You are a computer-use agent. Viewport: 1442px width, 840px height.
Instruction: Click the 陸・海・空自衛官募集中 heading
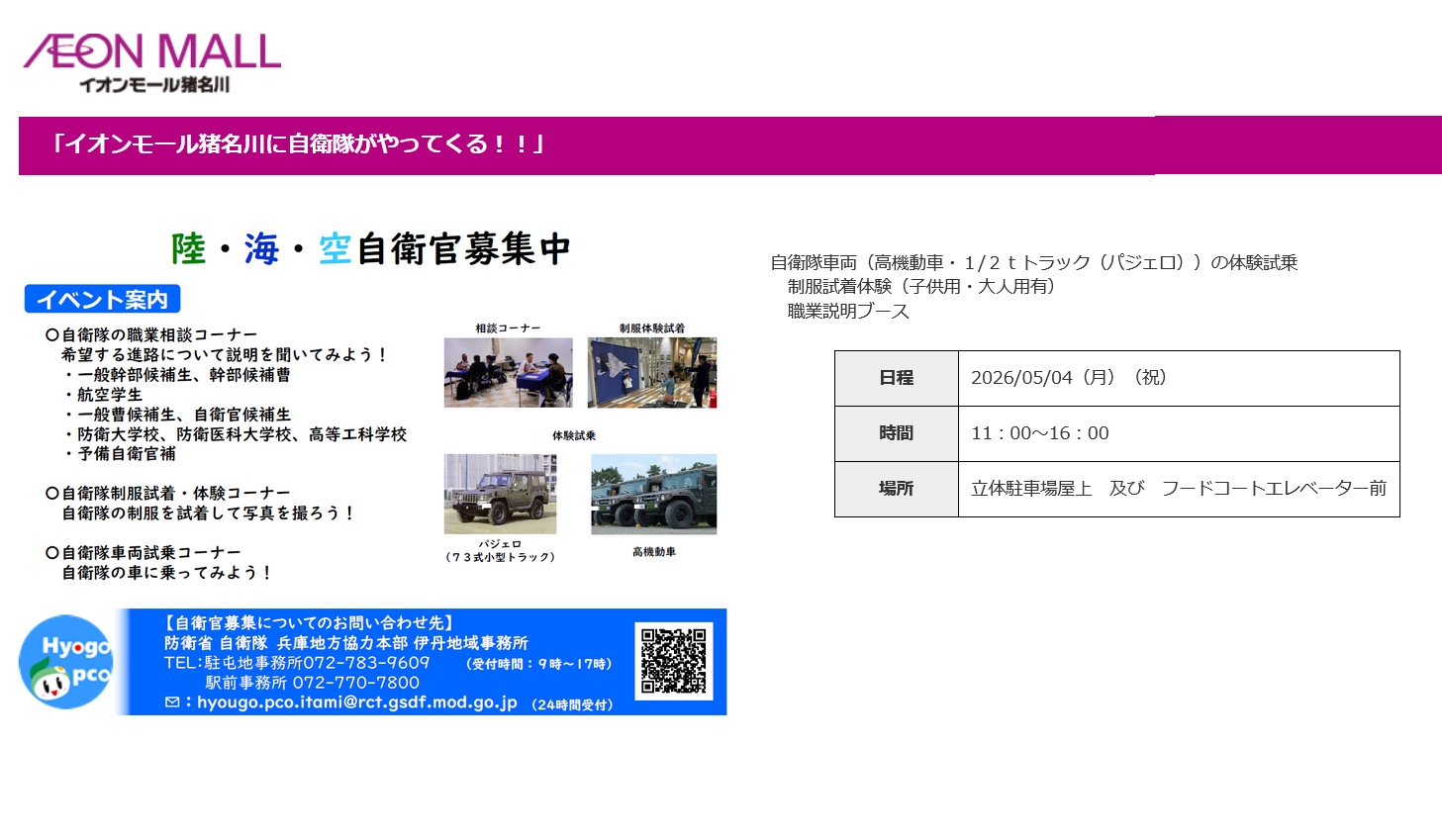pos(371,248)
